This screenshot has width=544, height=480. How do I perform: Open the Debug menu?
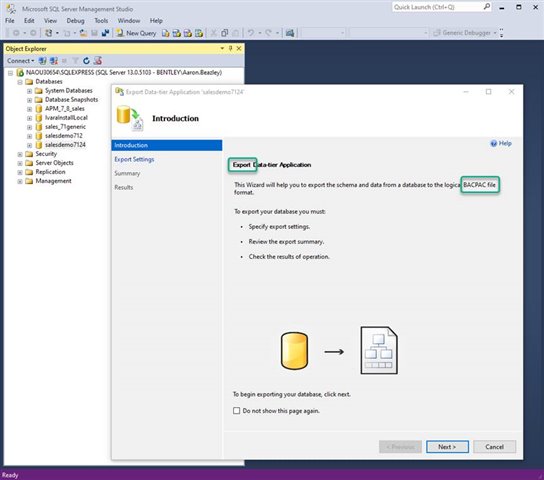coord(75,20)
